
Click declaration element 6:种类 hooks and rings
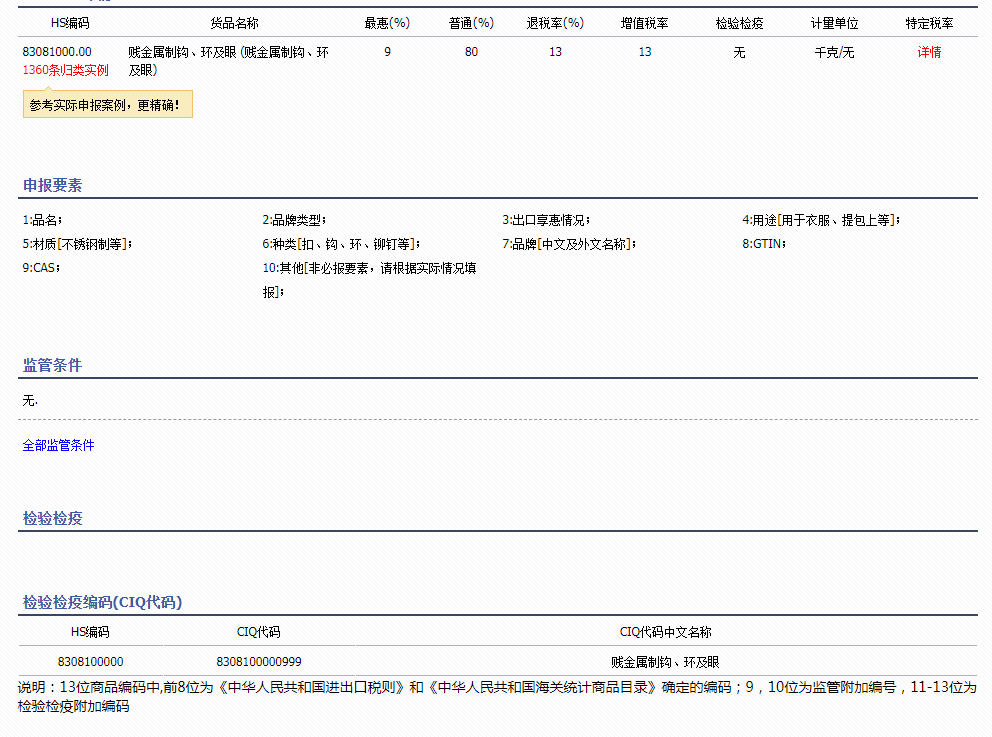340,243
